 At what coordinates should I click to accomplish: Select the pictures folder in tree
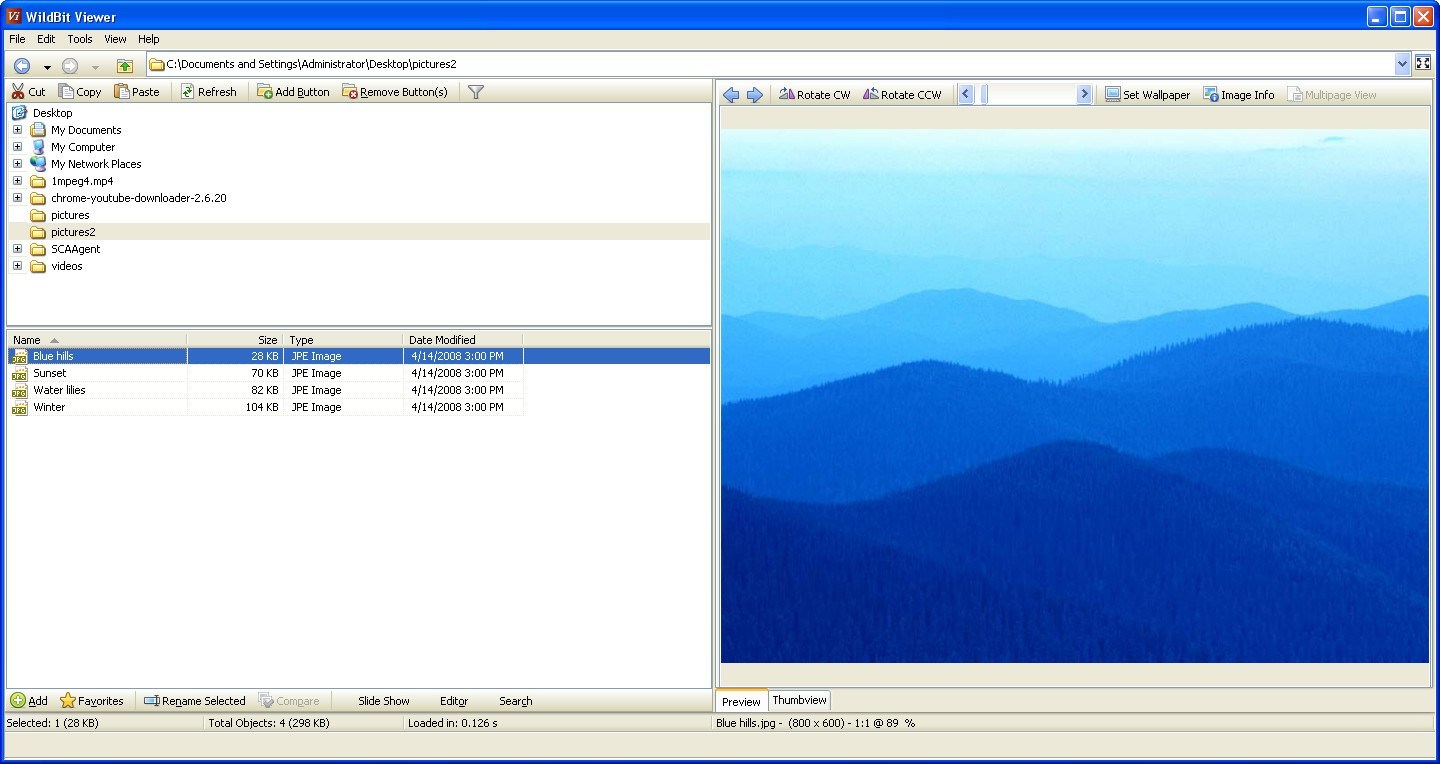click(70, 215)
